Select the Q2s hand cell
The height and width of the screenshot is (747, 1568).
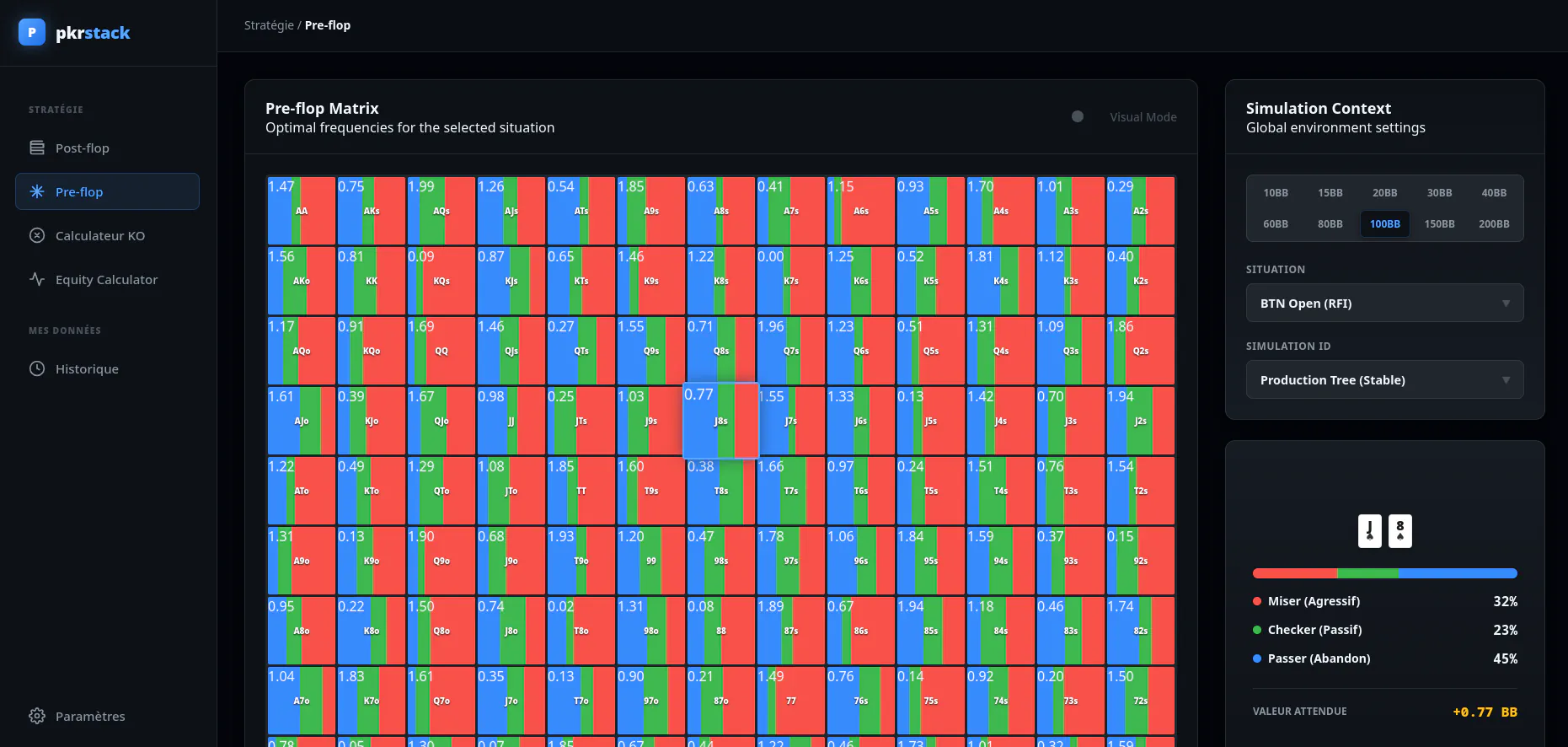pos(1141,351)
